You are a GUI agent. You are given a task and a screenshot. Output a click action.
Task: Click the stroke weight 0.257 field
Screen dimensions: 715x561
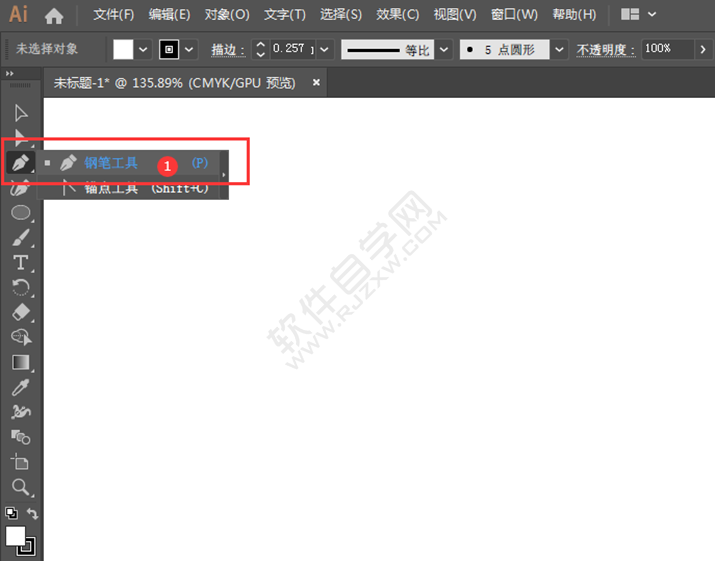[x=293, y=49]
